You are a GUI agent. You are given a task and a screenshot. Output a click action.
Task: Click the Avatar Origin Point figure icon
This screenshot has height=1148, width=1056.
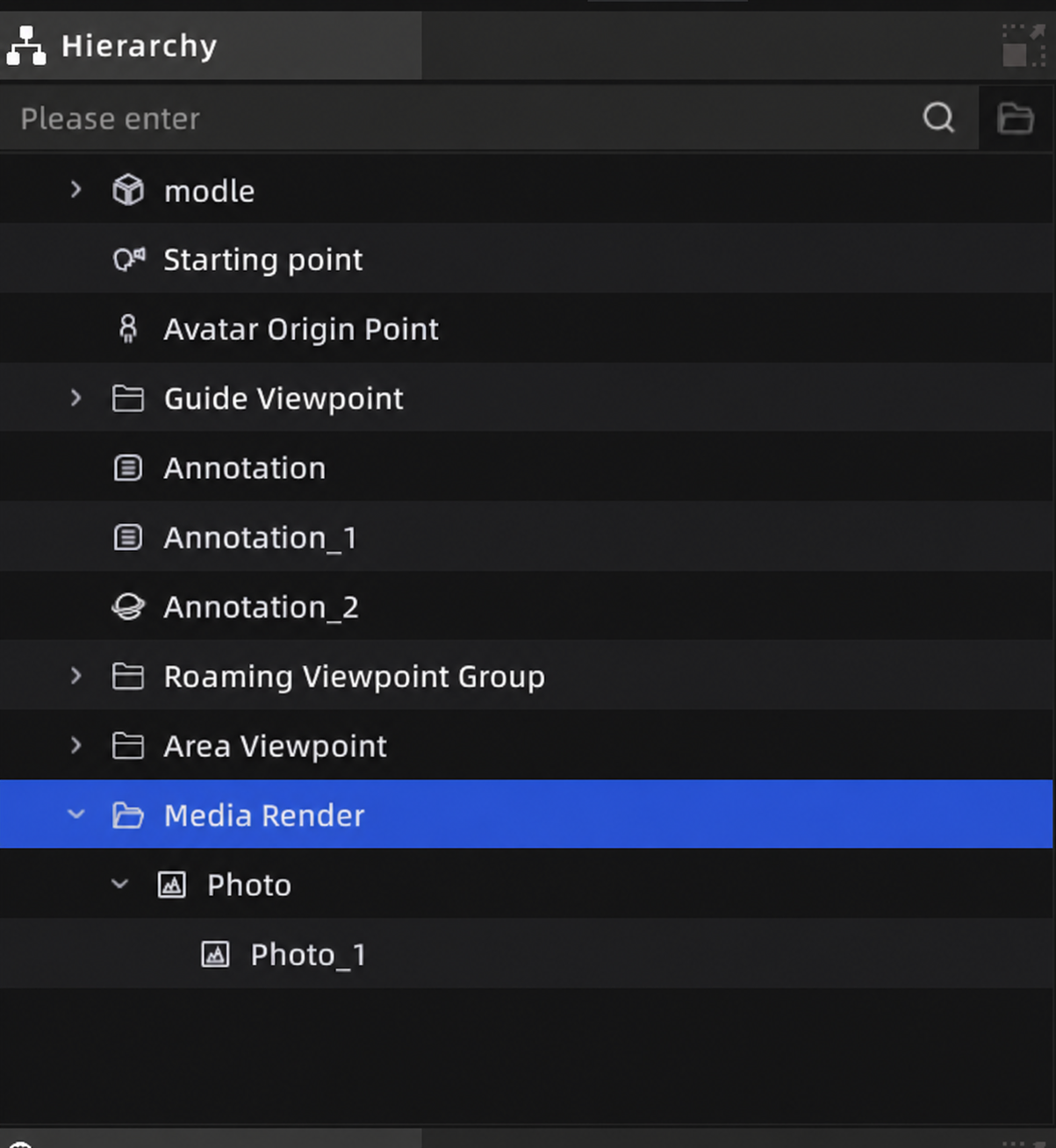coord(128,329)
